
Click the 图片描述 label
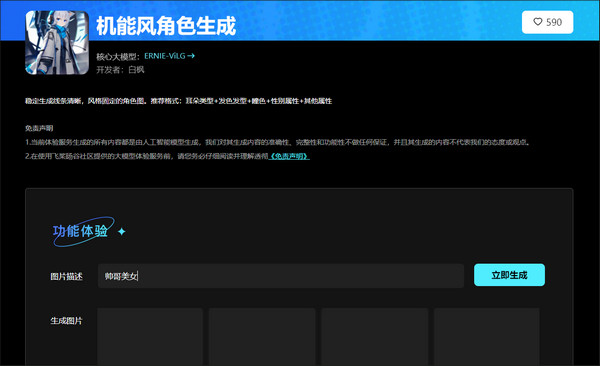click(66, 276)
